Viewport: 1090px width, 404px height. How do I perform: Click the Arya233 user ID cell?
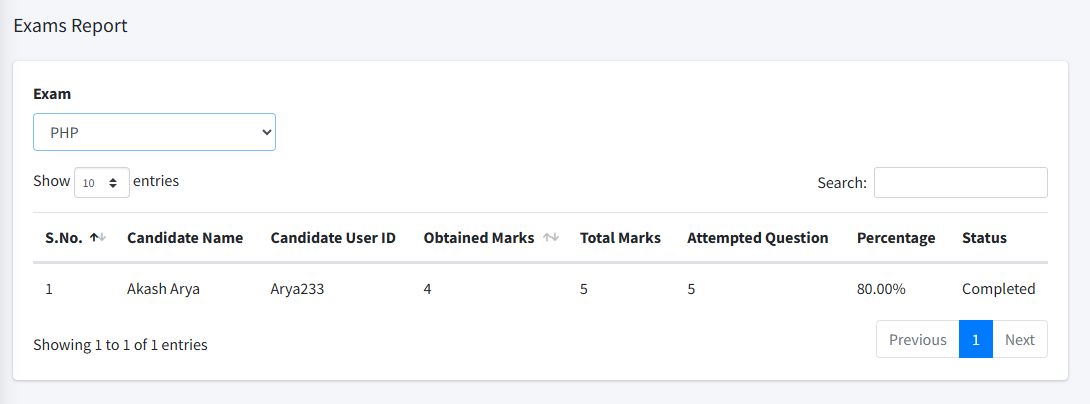pos(298,289)
